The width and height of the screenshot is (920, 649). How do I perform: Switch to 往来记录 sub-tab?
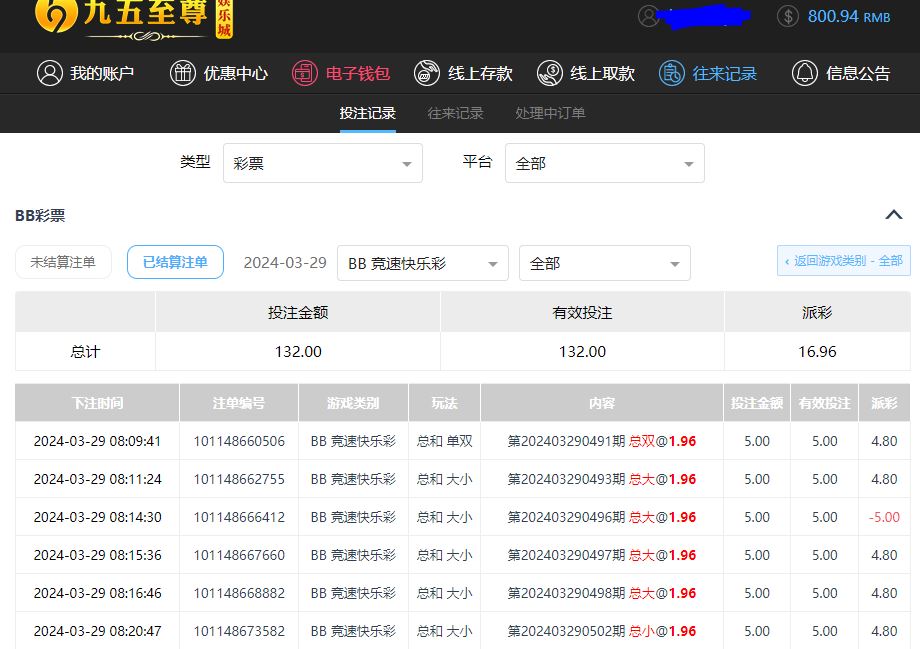click(455, 113)
